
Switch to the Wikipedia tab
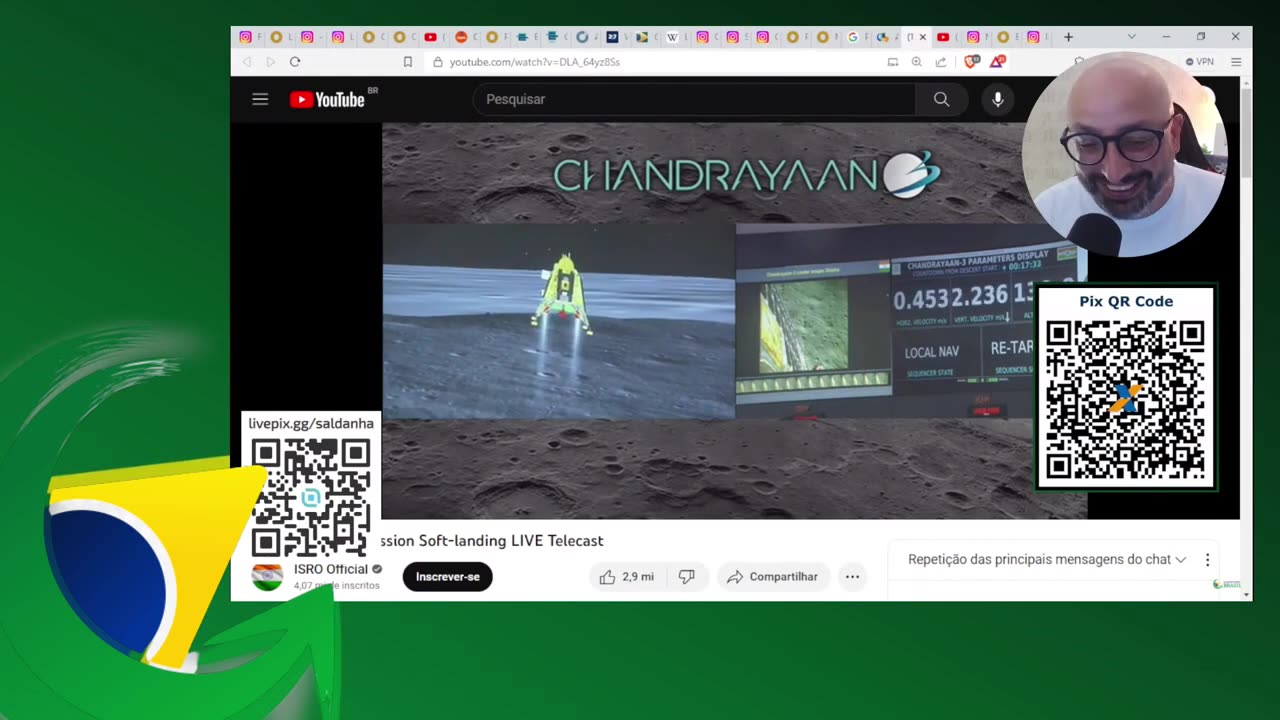click(x=673, y=37)
